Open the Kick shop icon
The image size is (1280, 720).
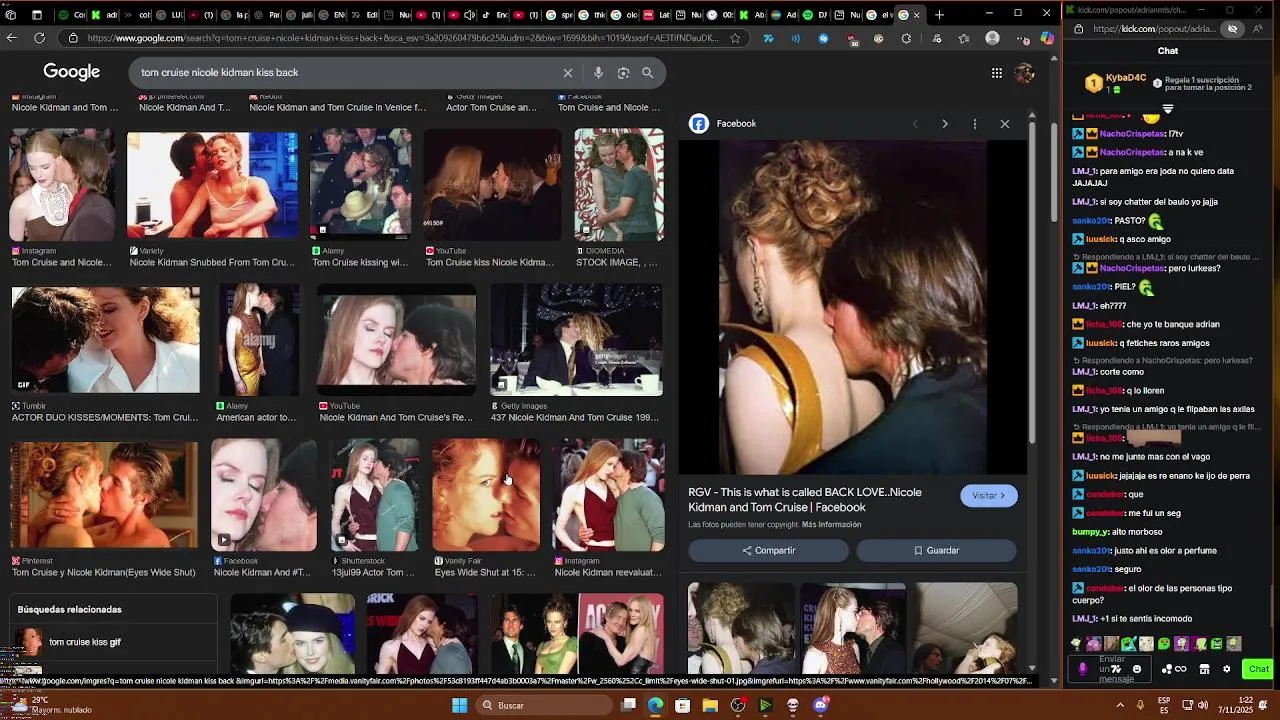(x=1204, y=669)
